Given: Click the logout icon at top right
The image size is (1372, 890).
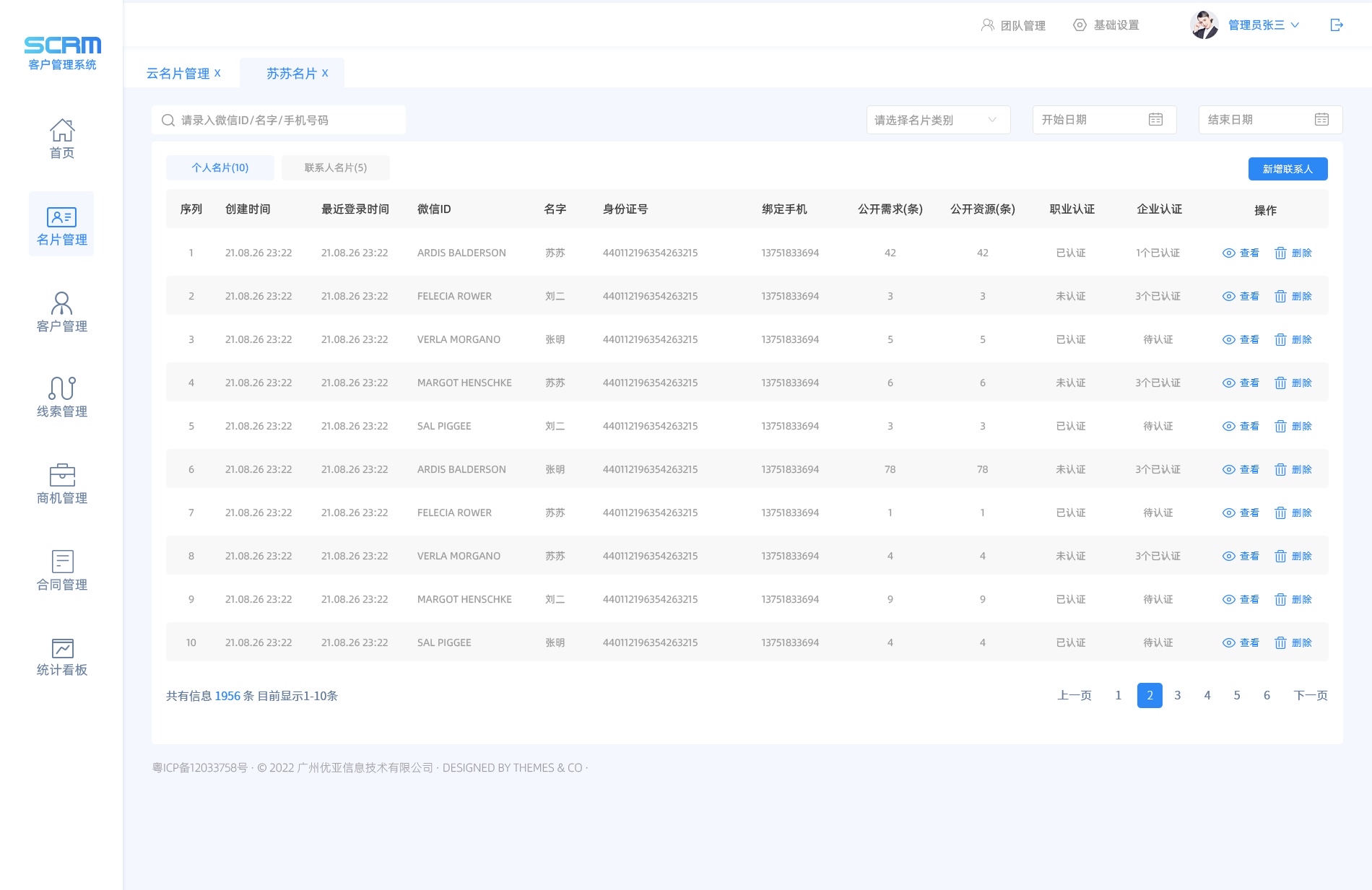Looking at the screenshot, I should click(x=1337, y=25).
